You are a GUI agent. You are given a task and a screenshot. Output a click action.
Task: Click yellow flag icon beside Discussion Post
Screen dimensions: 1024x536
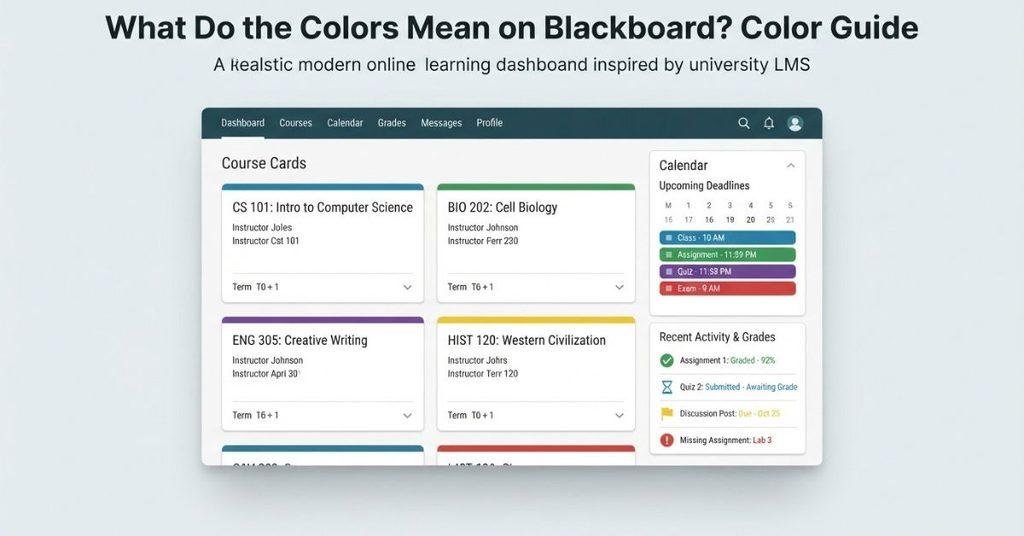(667, 414)
